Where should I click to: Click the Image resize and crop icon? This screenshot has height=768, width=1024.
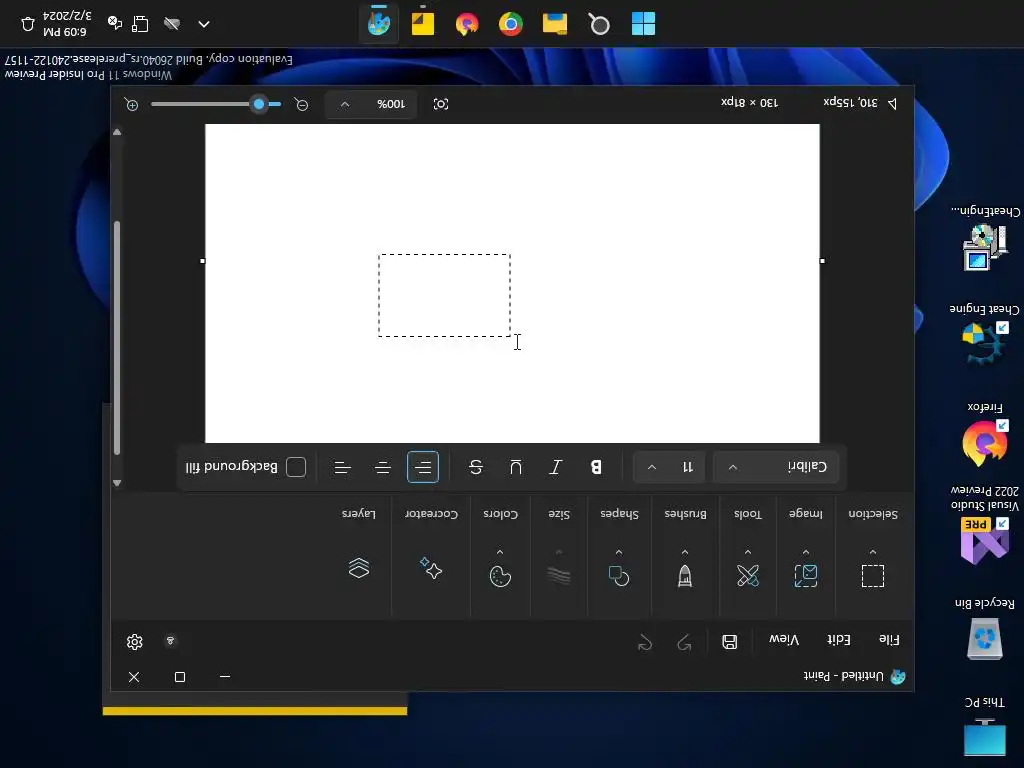point(805,575)
